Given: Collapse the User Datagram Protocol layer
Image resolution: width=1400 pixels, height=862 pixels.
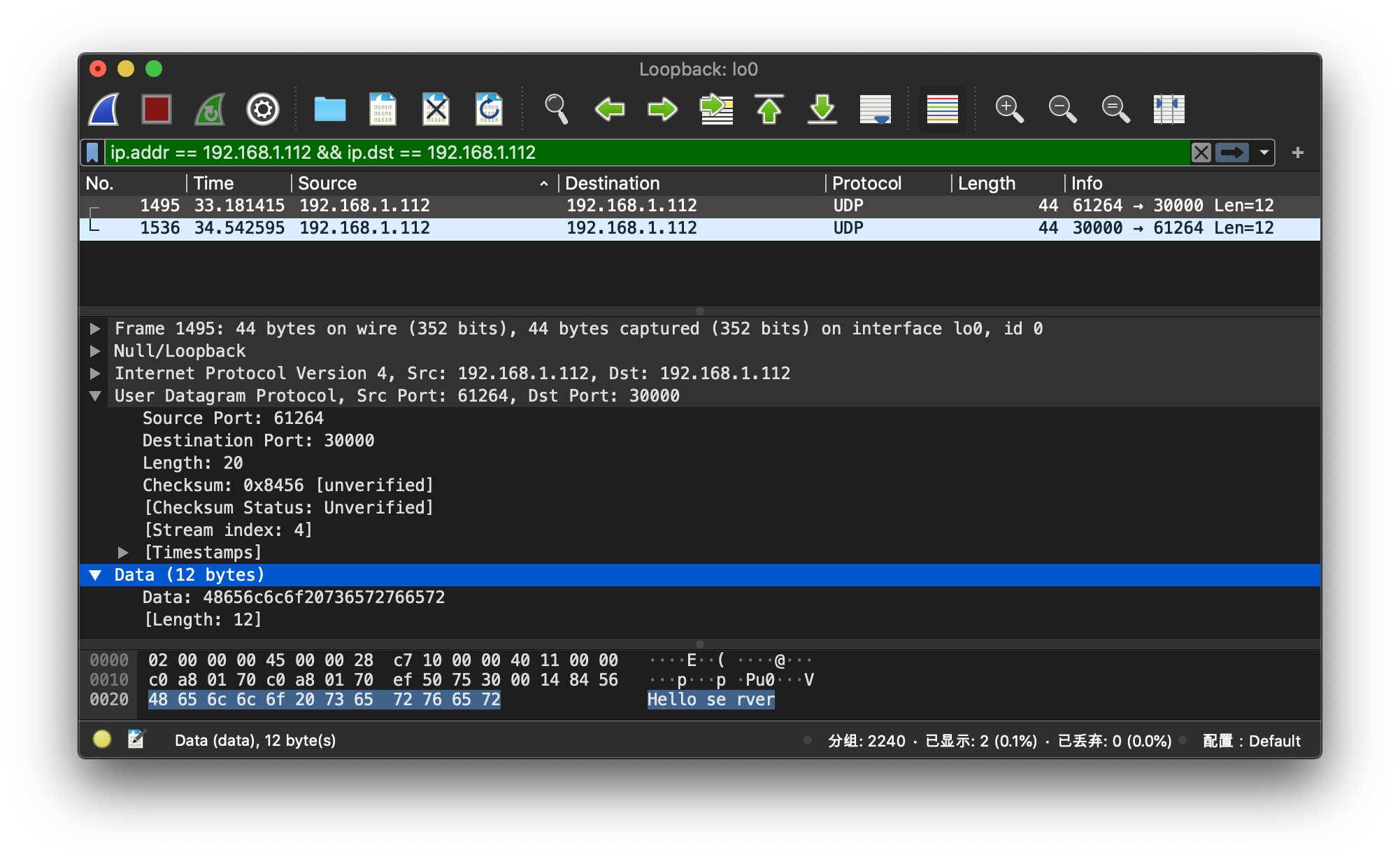Looking at the screenshot, I should pos(95,396).
